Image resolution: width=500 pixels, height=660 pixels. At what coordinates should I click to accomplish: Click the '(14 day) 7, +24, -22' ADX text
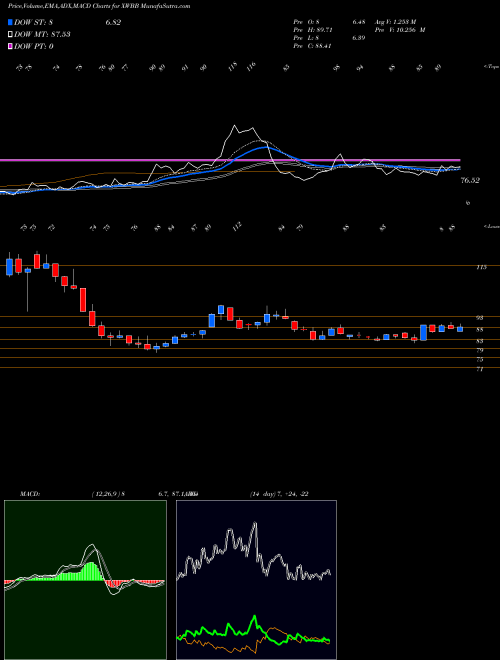tap(279, 494)
